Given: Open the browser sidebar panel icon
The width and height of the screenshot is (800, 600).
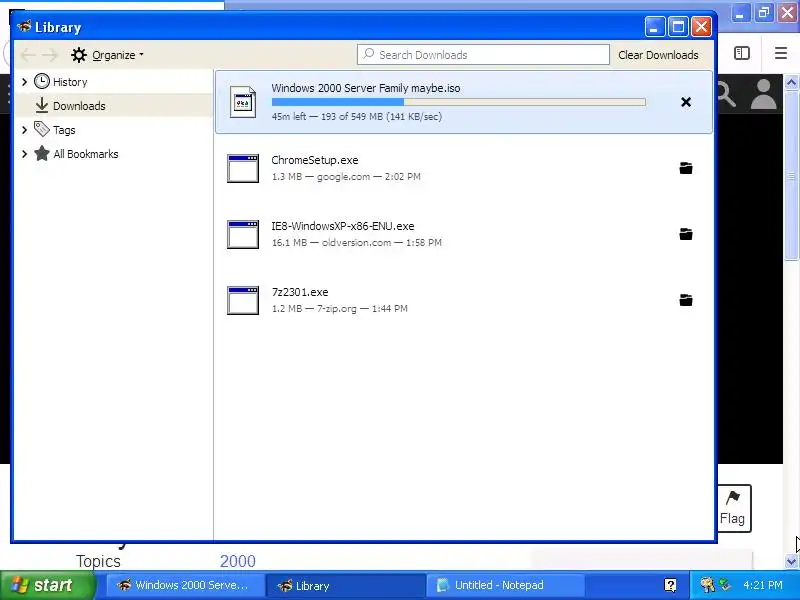Looking at the screenshot, I should tap(741, 53).
